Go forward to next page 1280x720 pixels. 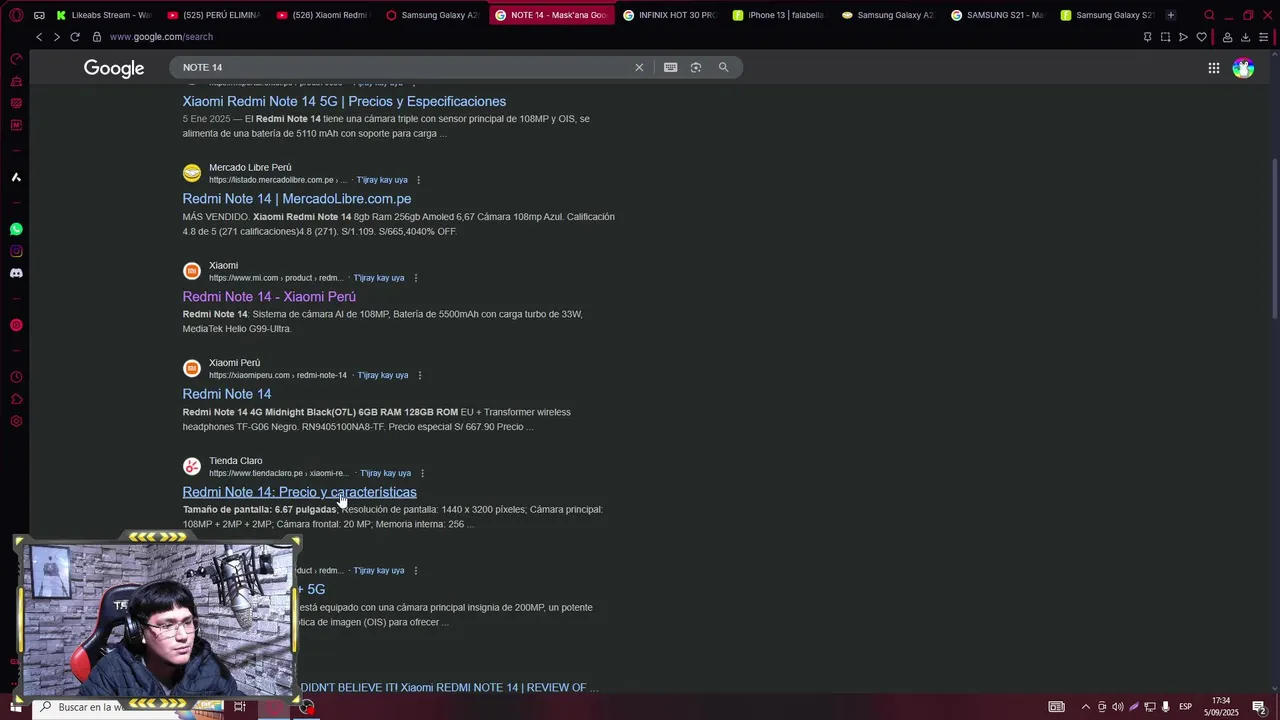coord(56,37)
